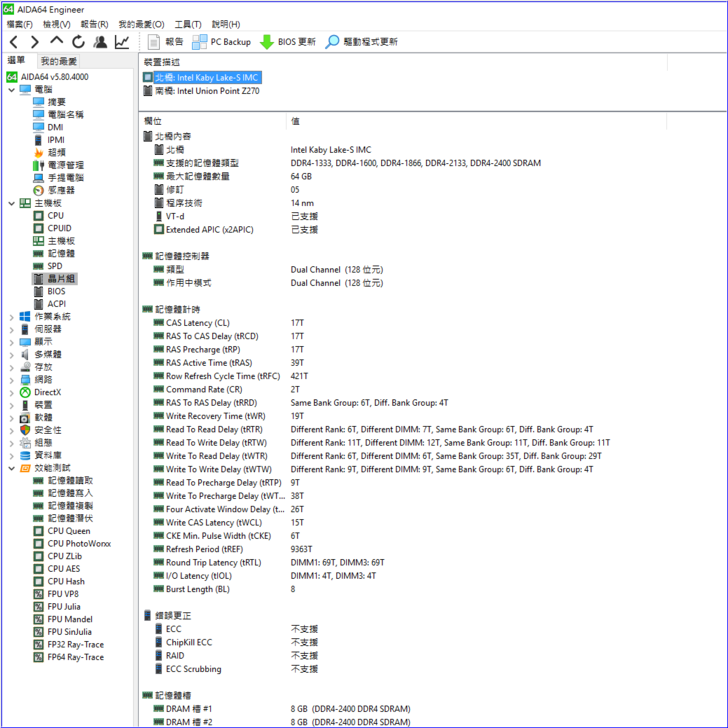Viewport: 728px width, 728px height.
Task: Expand the 伺服器 server tree node
Action: point(12,330)
